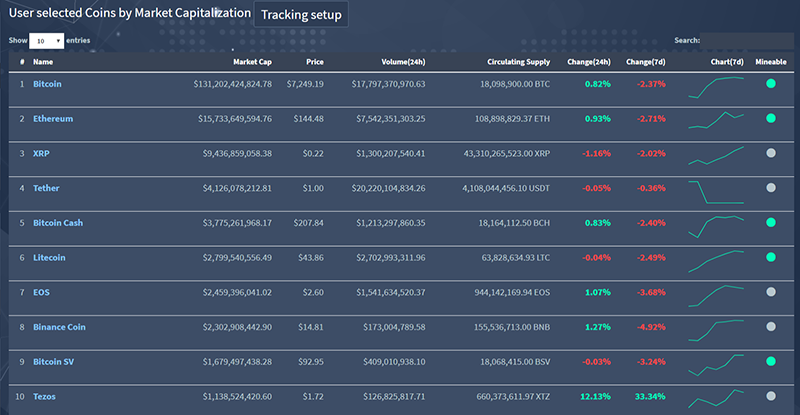Open the Binance Coin link
The height and width of the screenshot is (415, 800).
point(59,327)
